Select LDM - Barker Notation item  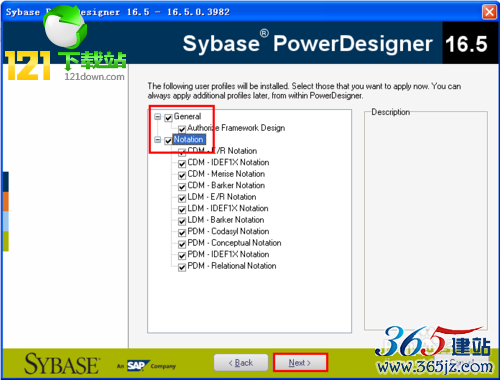point(226,220)
